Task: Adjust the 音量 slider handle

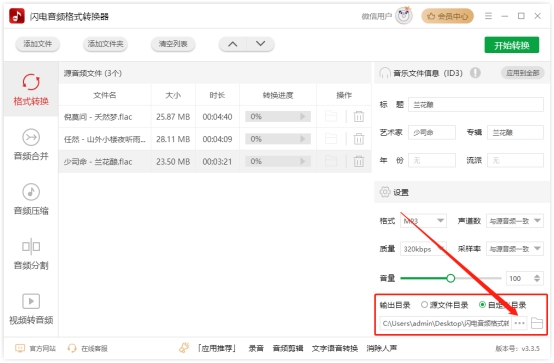Action: click(x=450, y=278)
